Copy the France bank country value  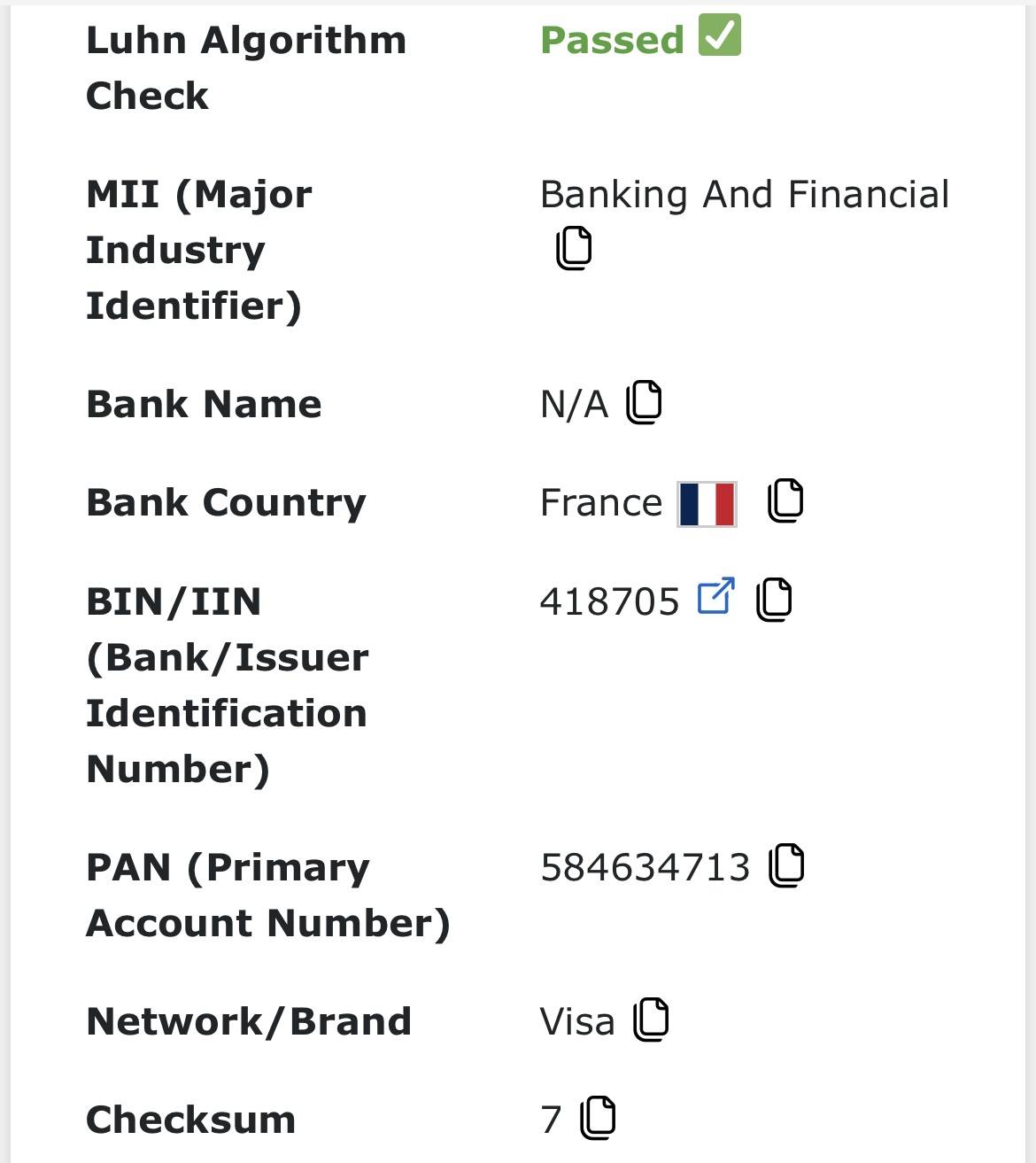click(x=785, y=500)
